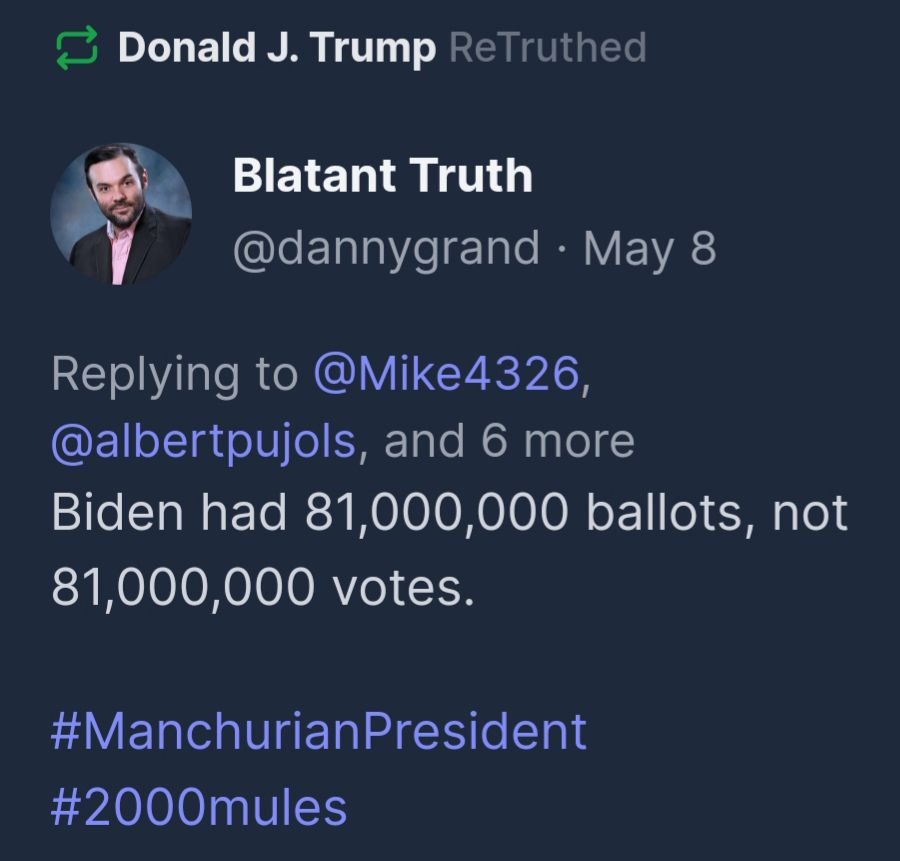Open the Blatant Truth profile avatar
This screenshot has height=861, width=900.
pos(121,213)
